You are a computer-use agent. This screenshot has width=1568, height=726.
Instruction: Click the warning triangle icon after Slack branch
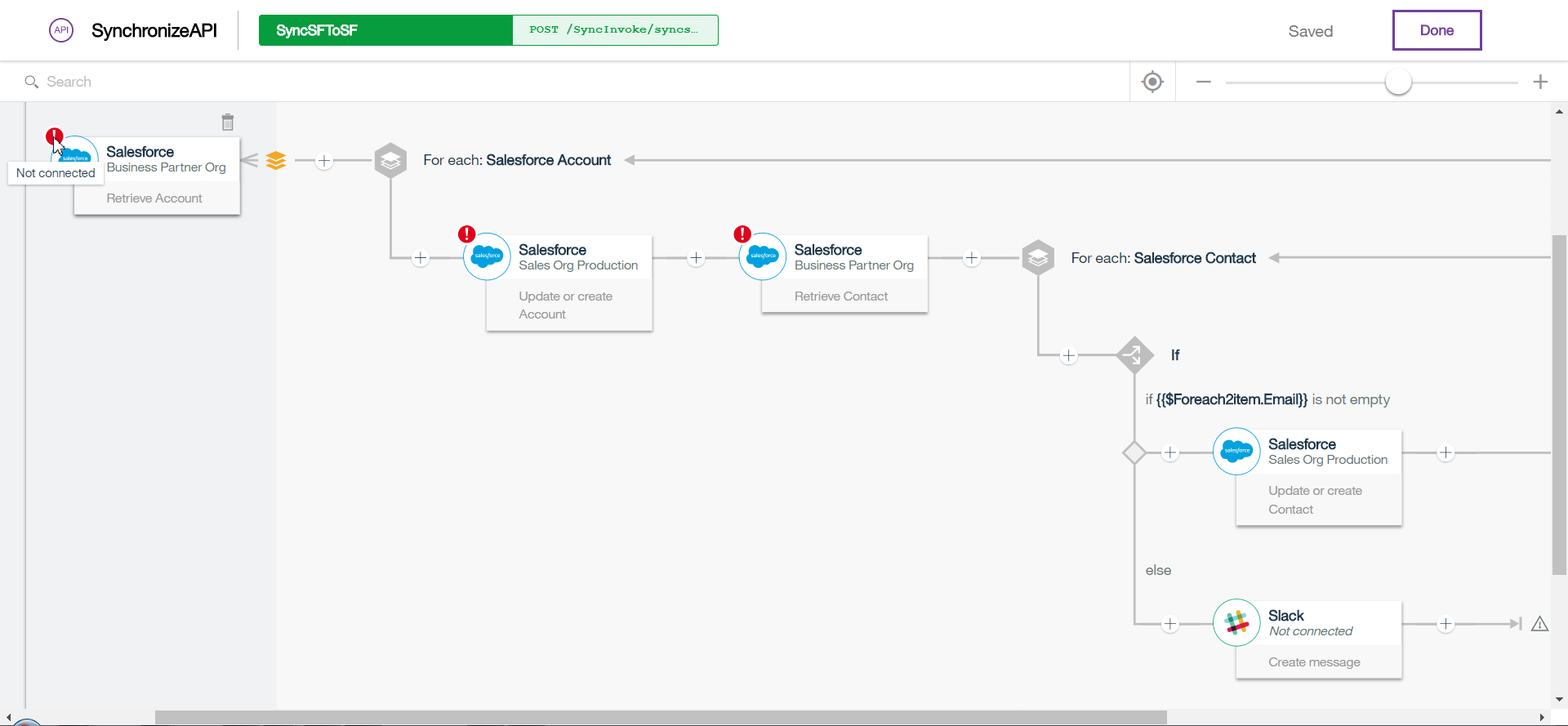1539,624
